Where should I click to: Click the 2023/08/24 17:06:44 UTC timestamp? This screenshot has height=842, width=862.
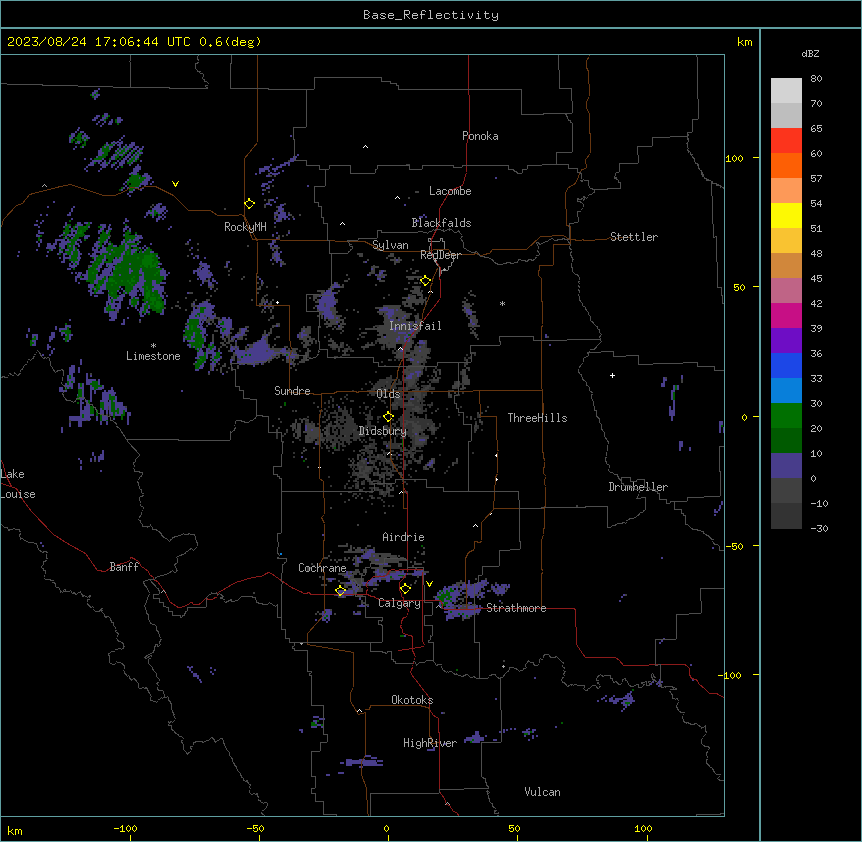[99, 42]
